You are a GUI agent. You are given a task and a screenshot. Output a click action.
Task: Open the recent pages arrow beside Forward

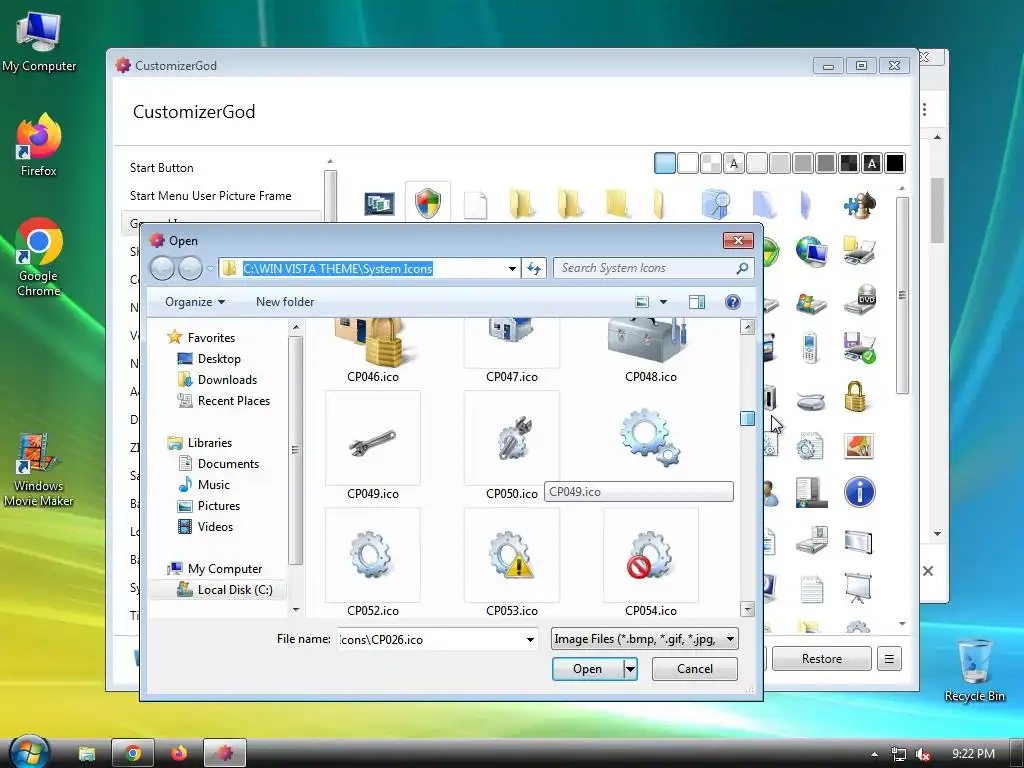click(x=210, y=268)
